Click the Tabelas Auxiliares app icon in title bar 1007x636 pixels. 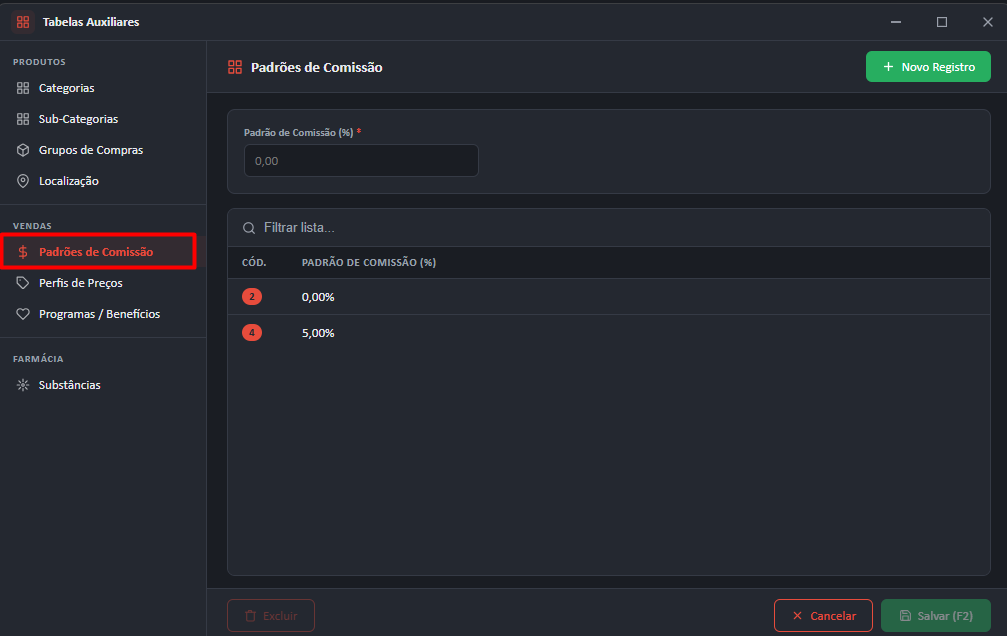23,22
